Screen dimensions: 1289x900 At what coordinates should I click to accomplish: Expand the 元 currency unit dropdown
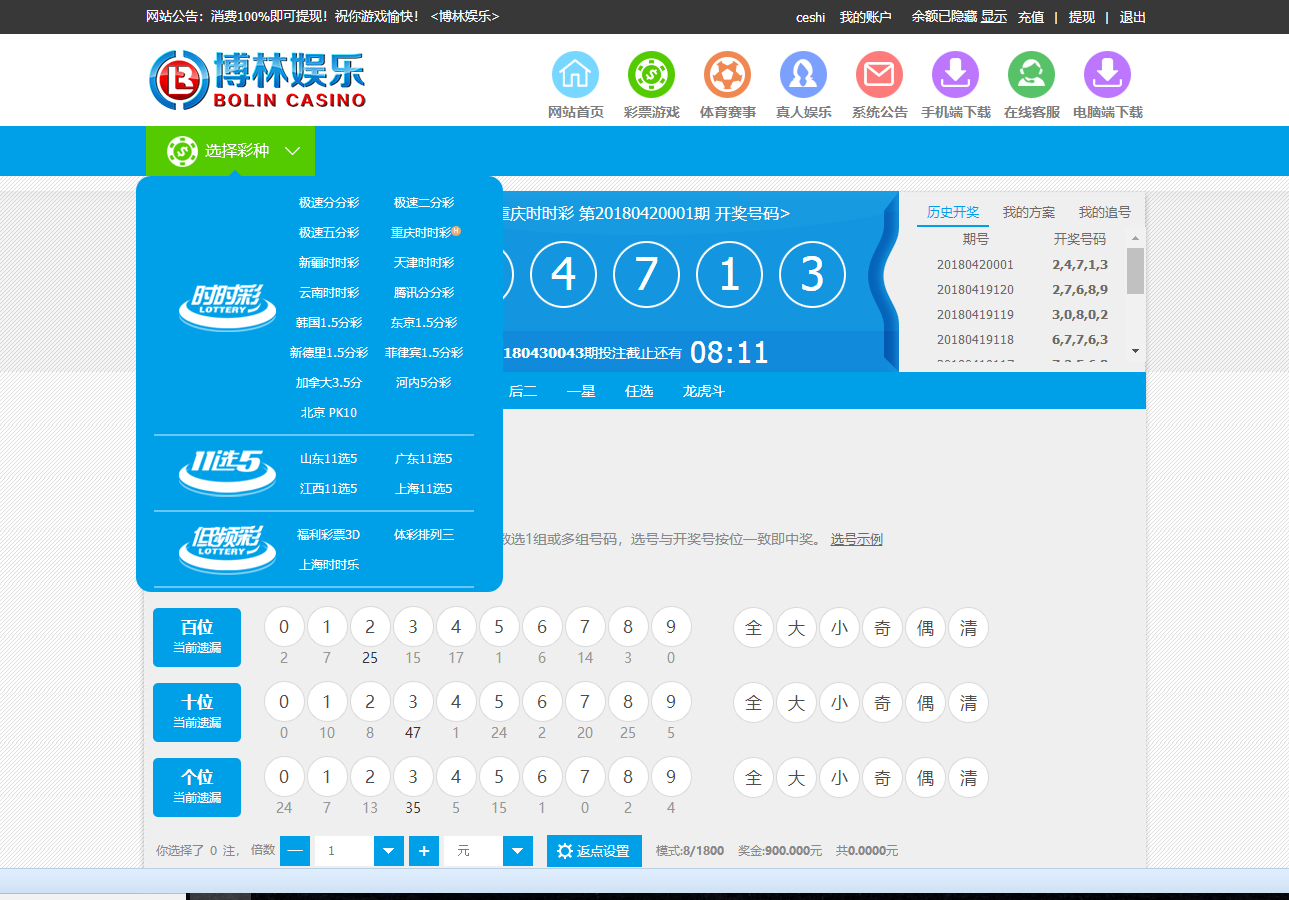click(517, 851)
